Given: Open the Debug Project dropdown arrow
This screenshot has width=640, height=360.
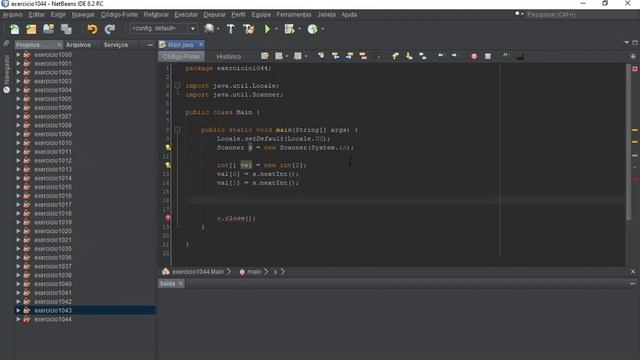Looking at the screenshot, I should coord(300,29).
